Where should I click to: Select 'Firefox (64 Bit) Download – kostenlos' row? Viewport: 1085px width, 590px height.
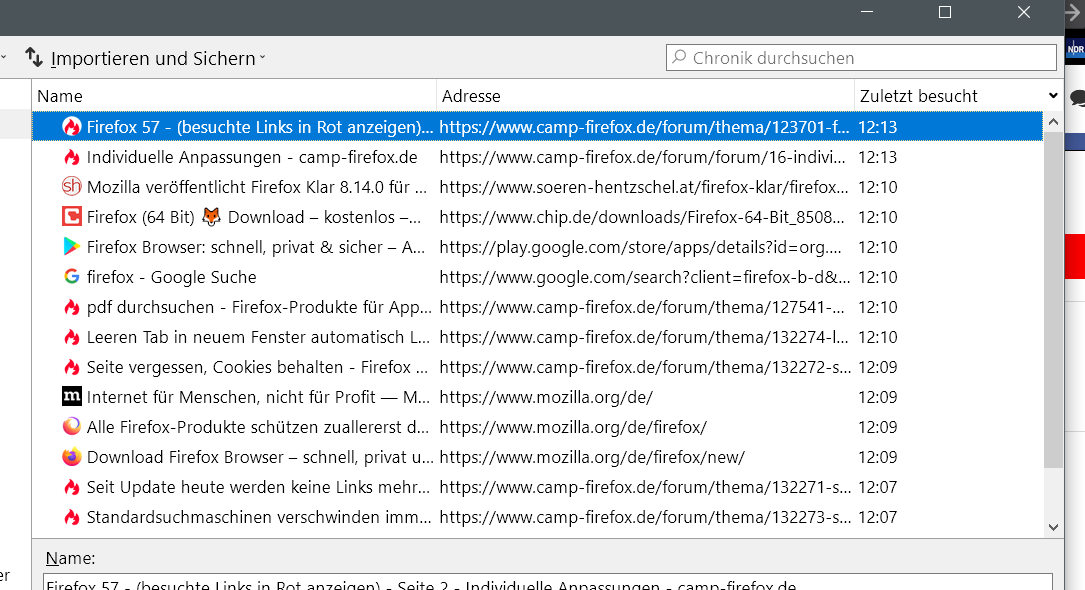point(537,217)
